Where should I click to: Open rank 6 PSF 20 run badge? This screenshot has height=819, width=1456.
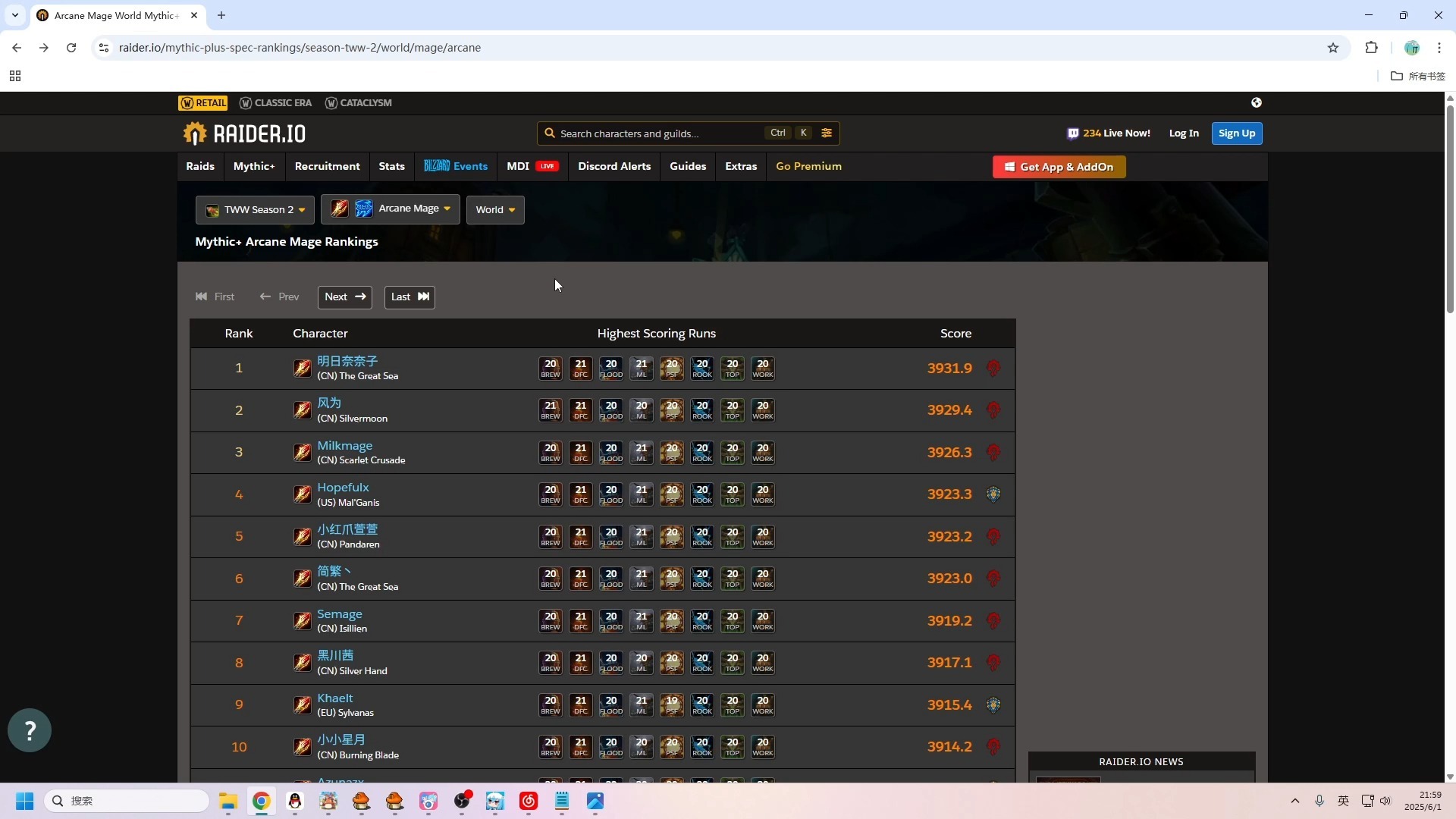(x=672, y=579)
